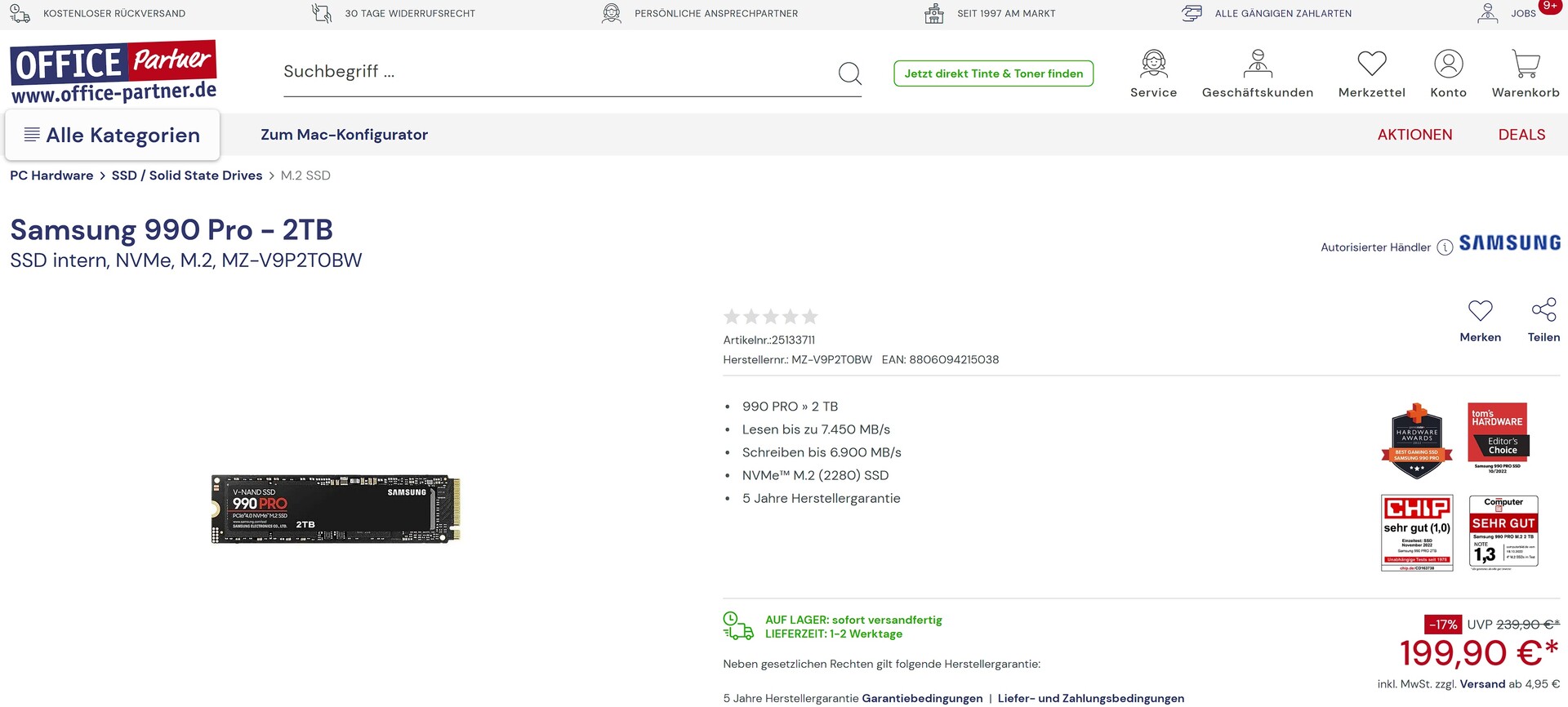Click the Teilen share icon
The height and width of the screenshot is (707, 1568).
(1543, 309)
